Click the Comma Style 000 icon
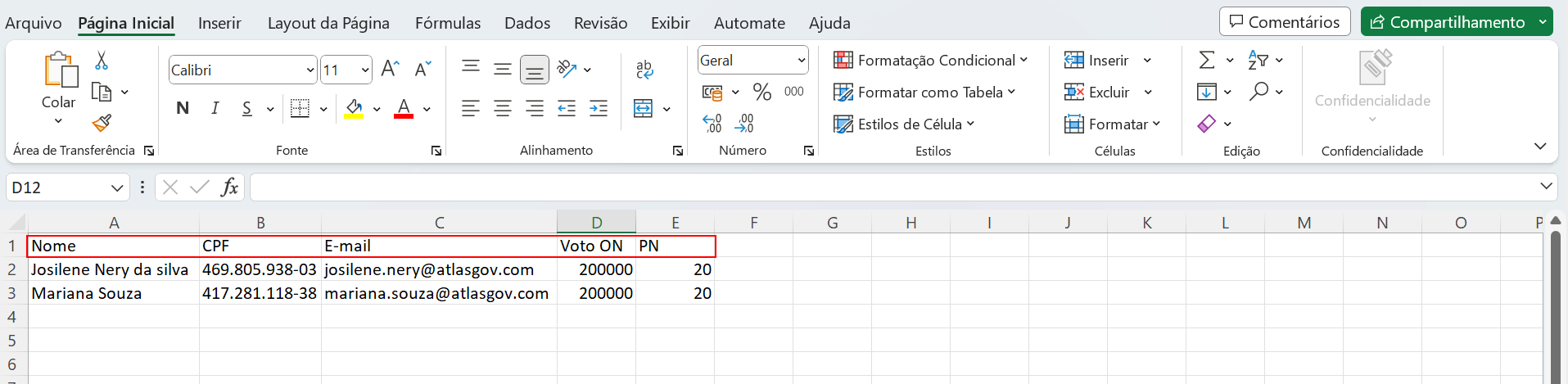The image size is (1568, 384). (793, 92)
